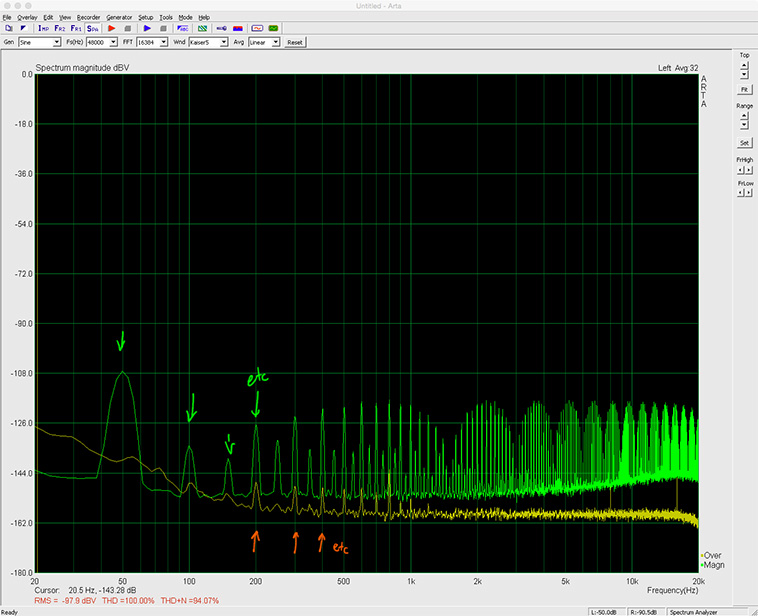Start recording with the red play icon

(112, 29)
